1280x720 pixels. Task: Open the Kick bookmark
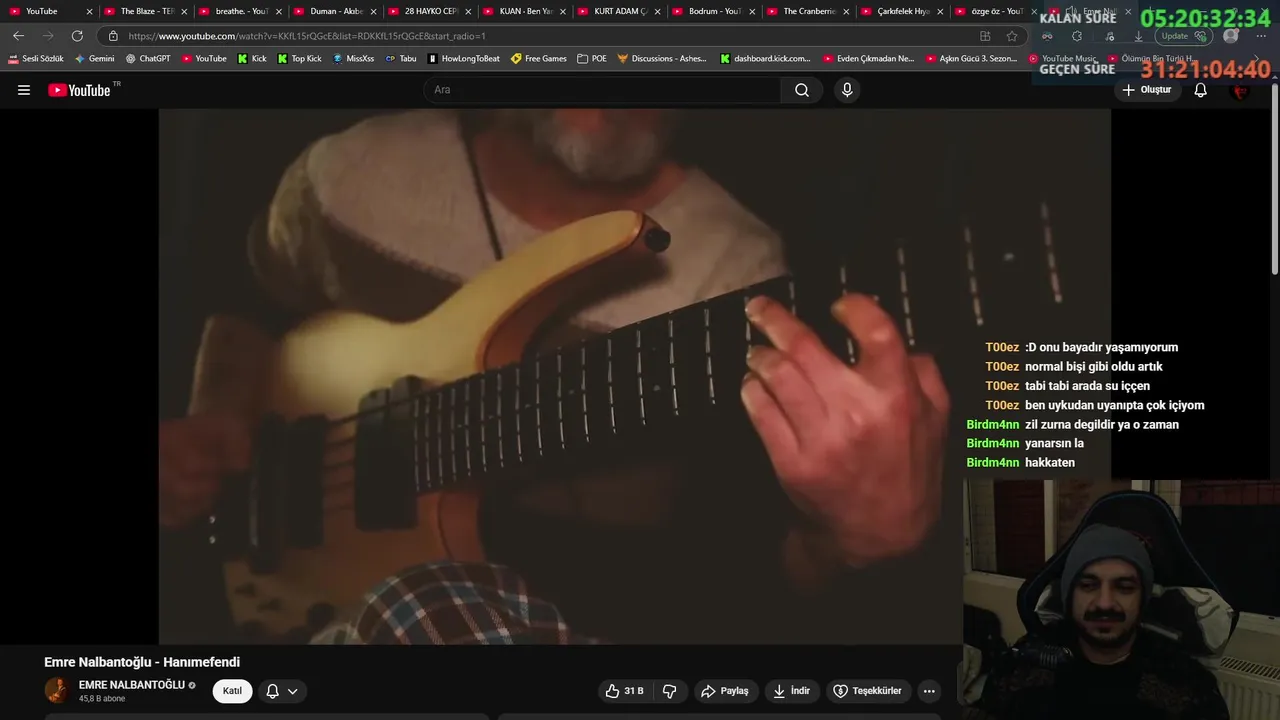coord(252,58)
